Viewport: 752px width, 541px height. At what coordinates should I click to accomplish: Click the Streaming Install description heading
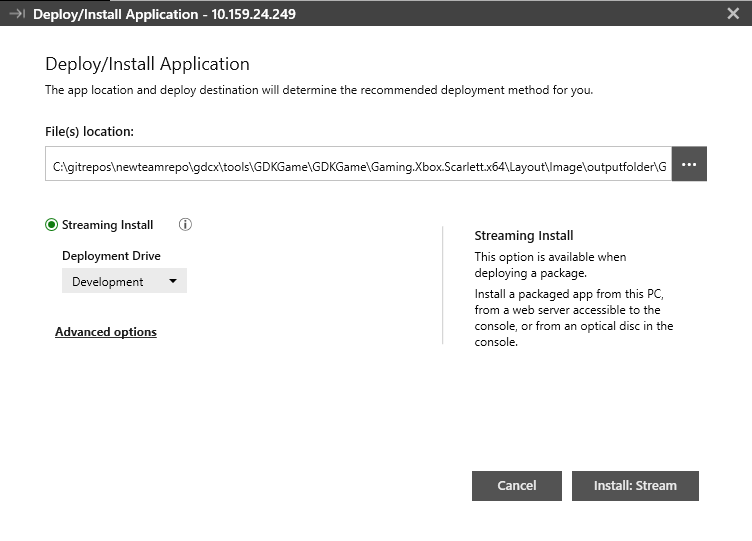(x=524, y=235)
